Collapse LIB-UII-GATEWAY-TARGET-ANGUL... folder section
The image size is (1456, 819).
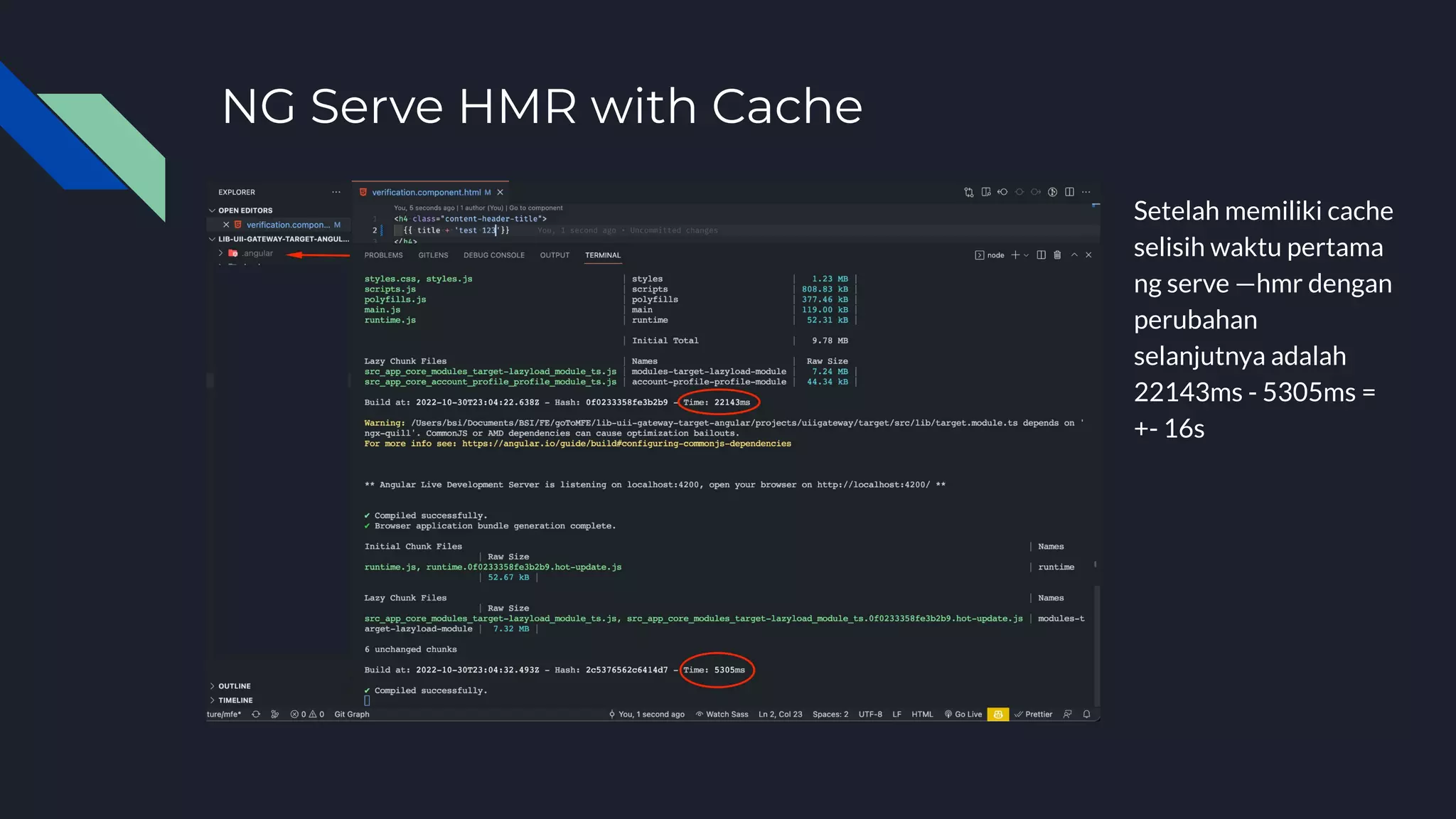point(279,239)
